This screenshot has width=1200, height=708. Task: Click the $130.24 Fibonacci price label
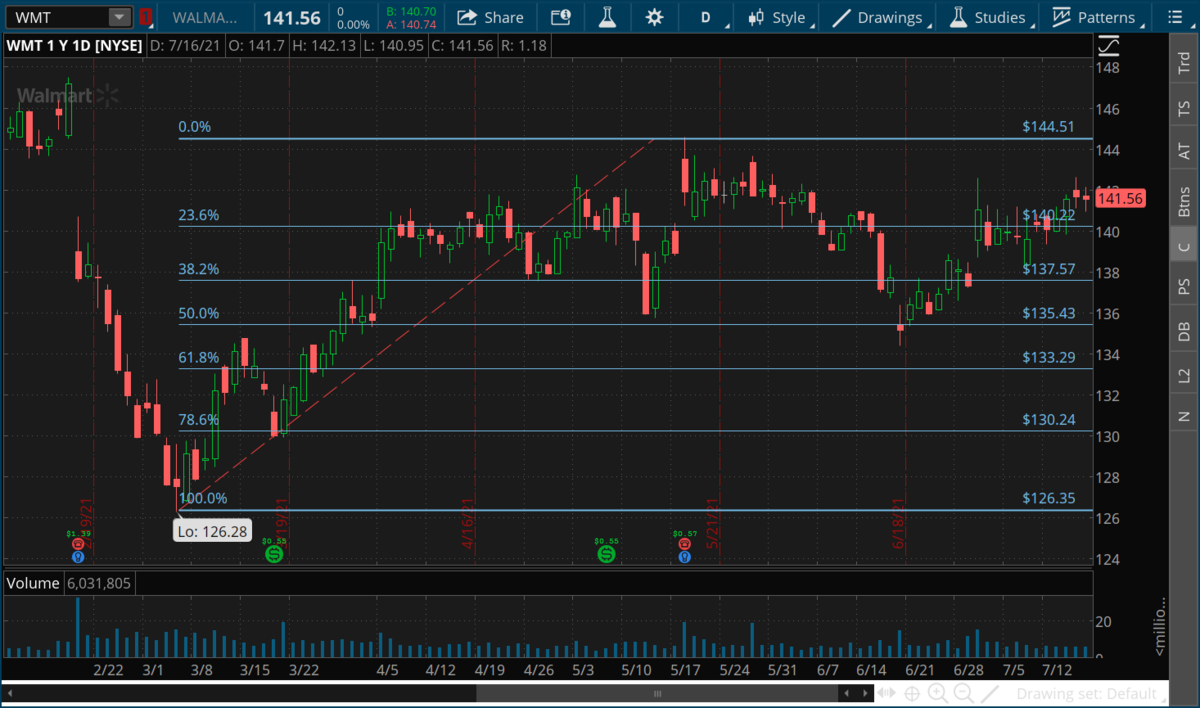(1048, 420)
